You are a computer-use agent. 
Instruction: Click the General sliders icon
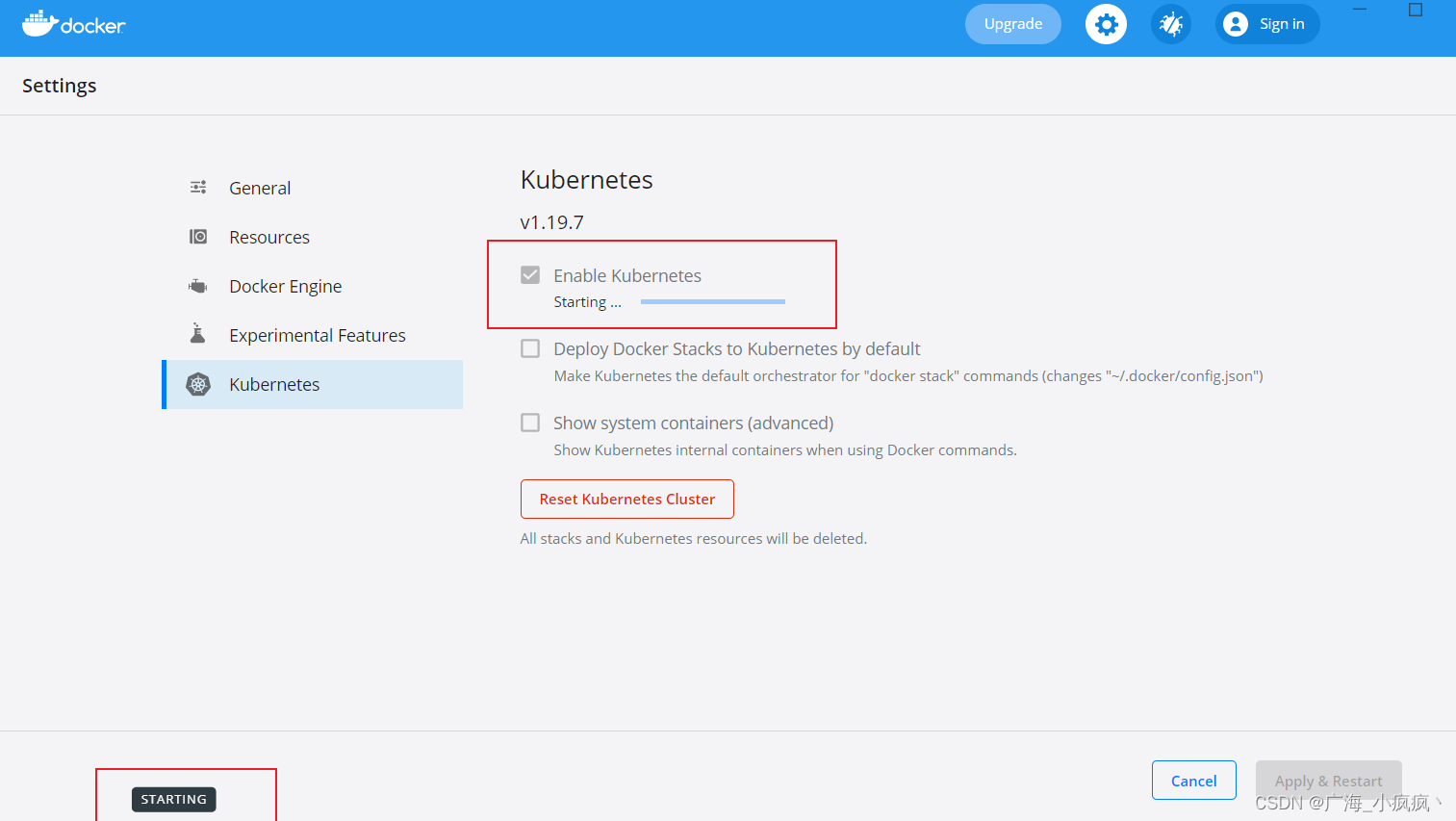pos(198,188)
